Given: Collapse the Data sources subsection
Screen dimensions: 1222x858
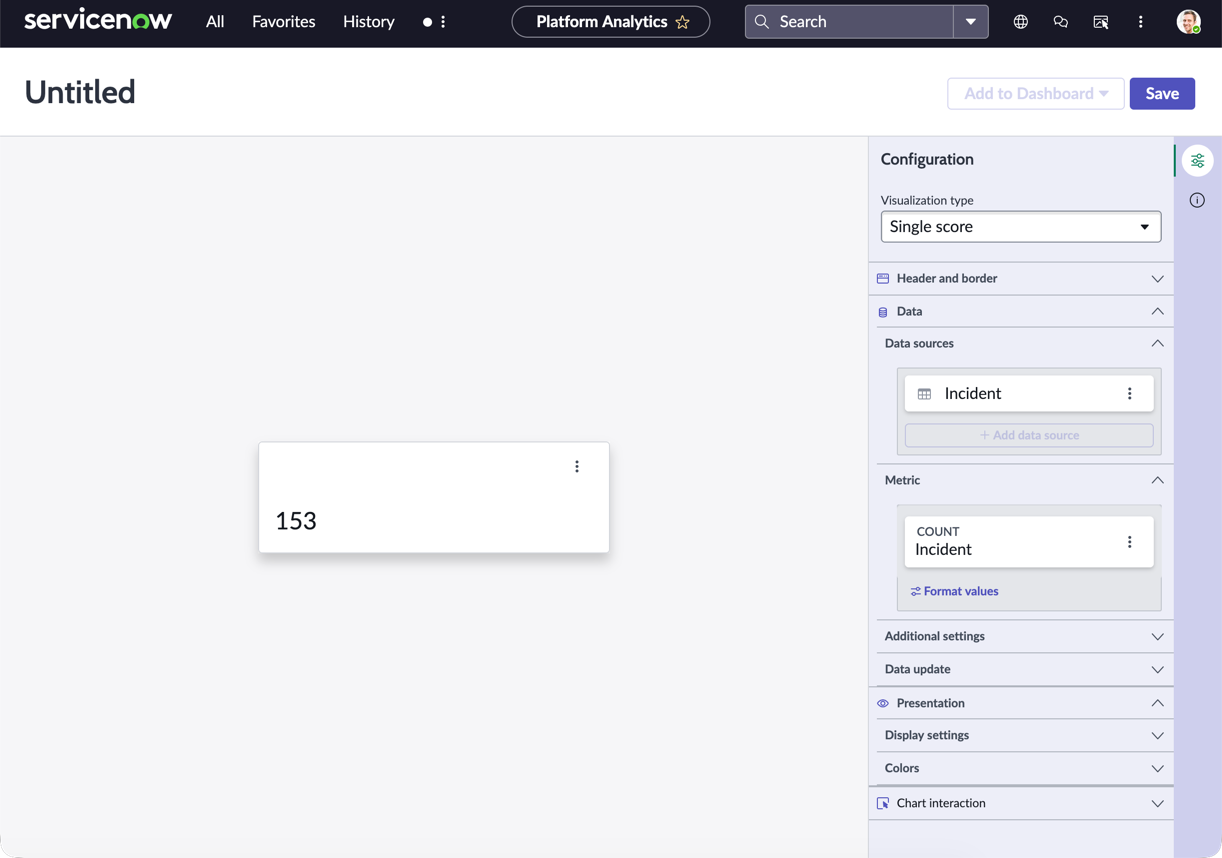Looking at the screenshot, I should pyautogui.click(x=1025, y=343).
